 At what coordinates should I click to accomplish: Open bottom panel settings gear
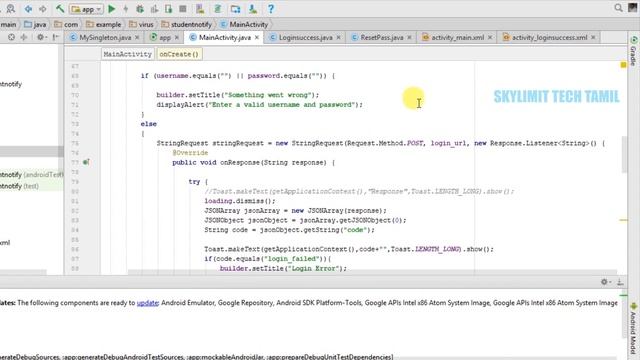[x=605, y=282]
